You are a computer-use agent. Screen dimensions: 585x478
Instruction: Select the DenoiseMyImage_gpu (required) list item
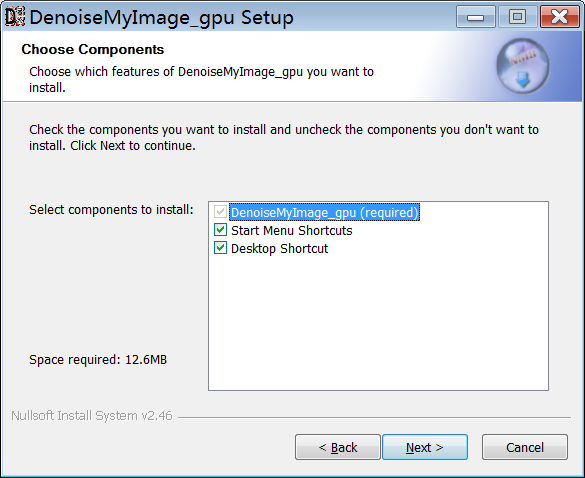324,212
